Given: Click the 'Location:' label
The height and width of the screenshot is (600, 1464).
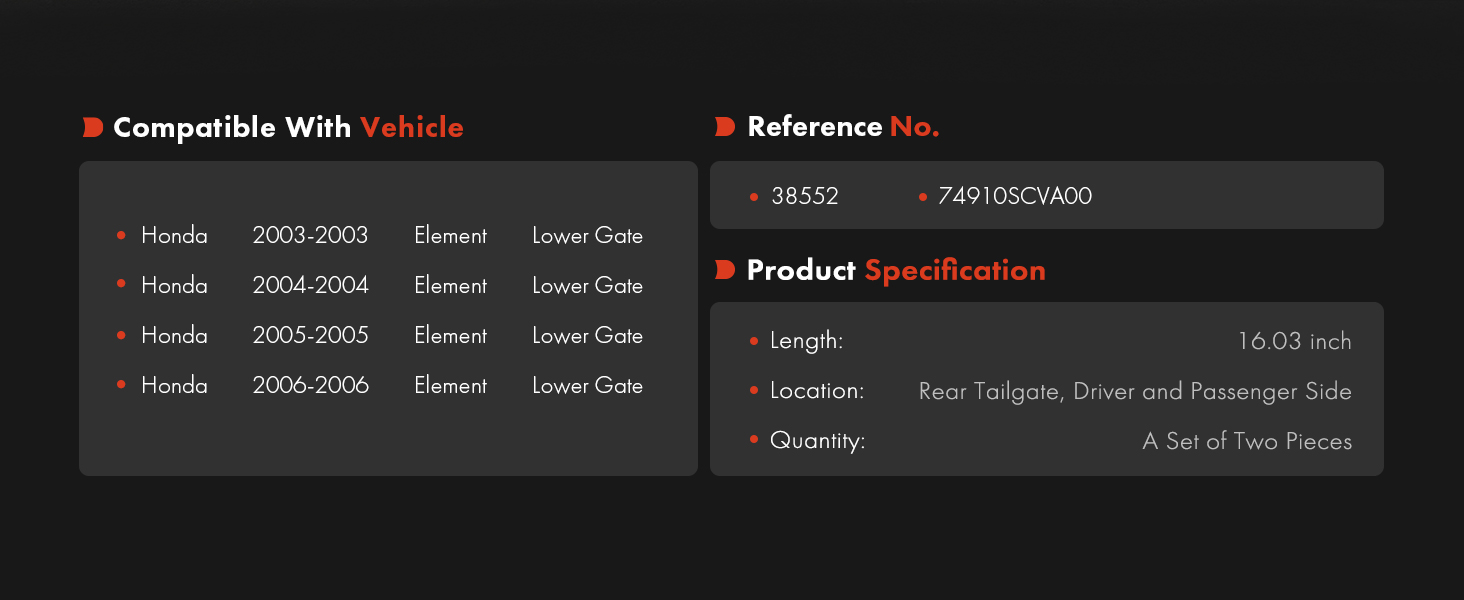Looking at the screenshot, I should click(817, 391).
